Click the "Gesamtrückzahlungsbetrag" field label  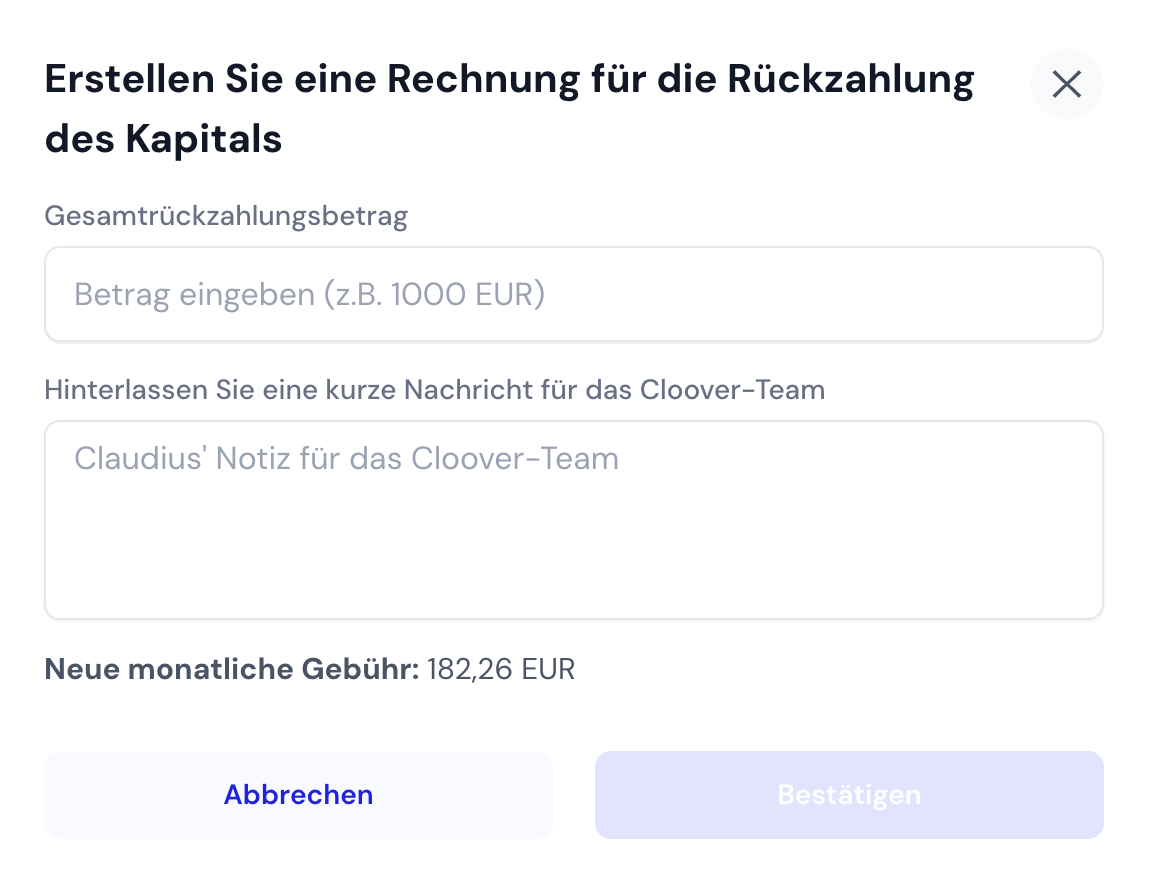click(x=226, y=217)
